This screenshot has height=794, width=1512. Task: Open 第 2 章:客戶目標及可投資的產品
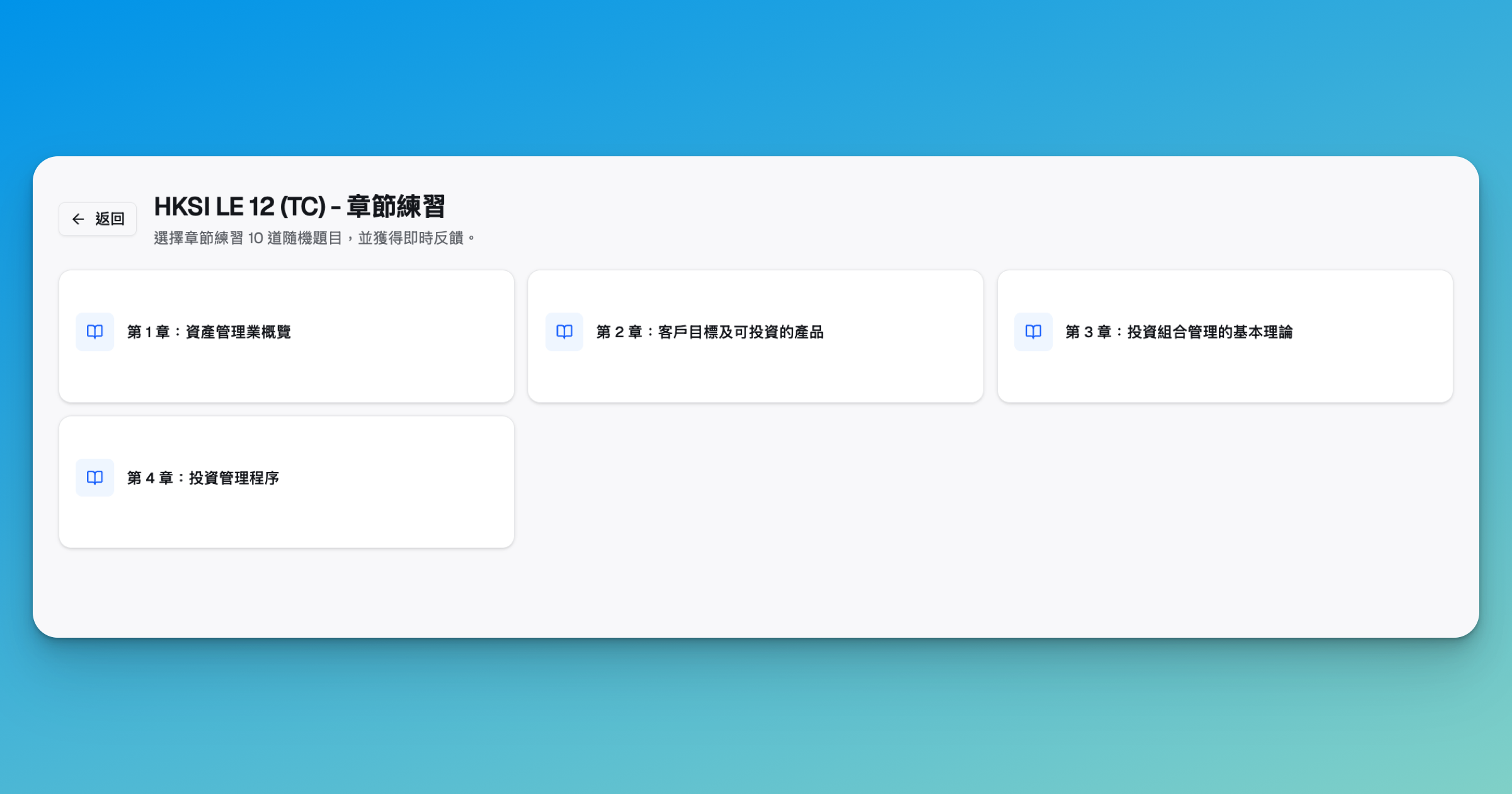tap(755, 336)
